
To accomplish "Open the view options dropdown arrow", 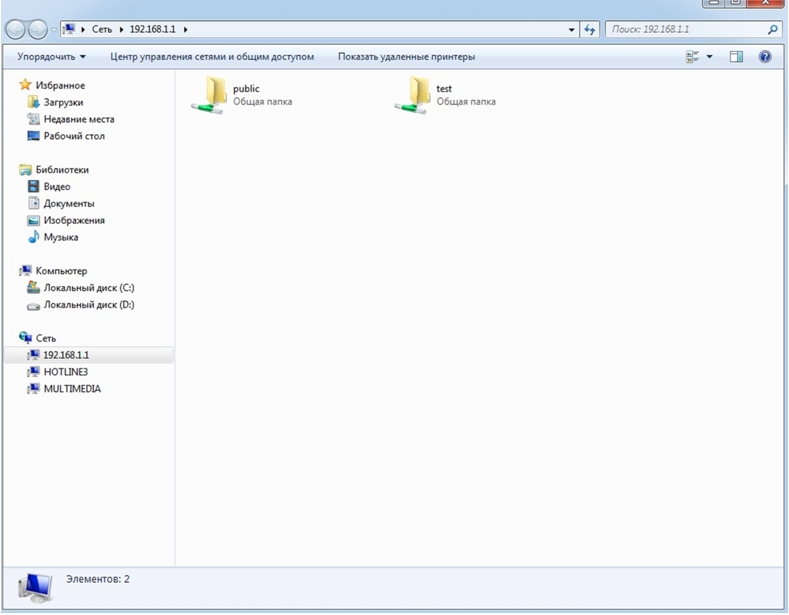I will (710, 57).
